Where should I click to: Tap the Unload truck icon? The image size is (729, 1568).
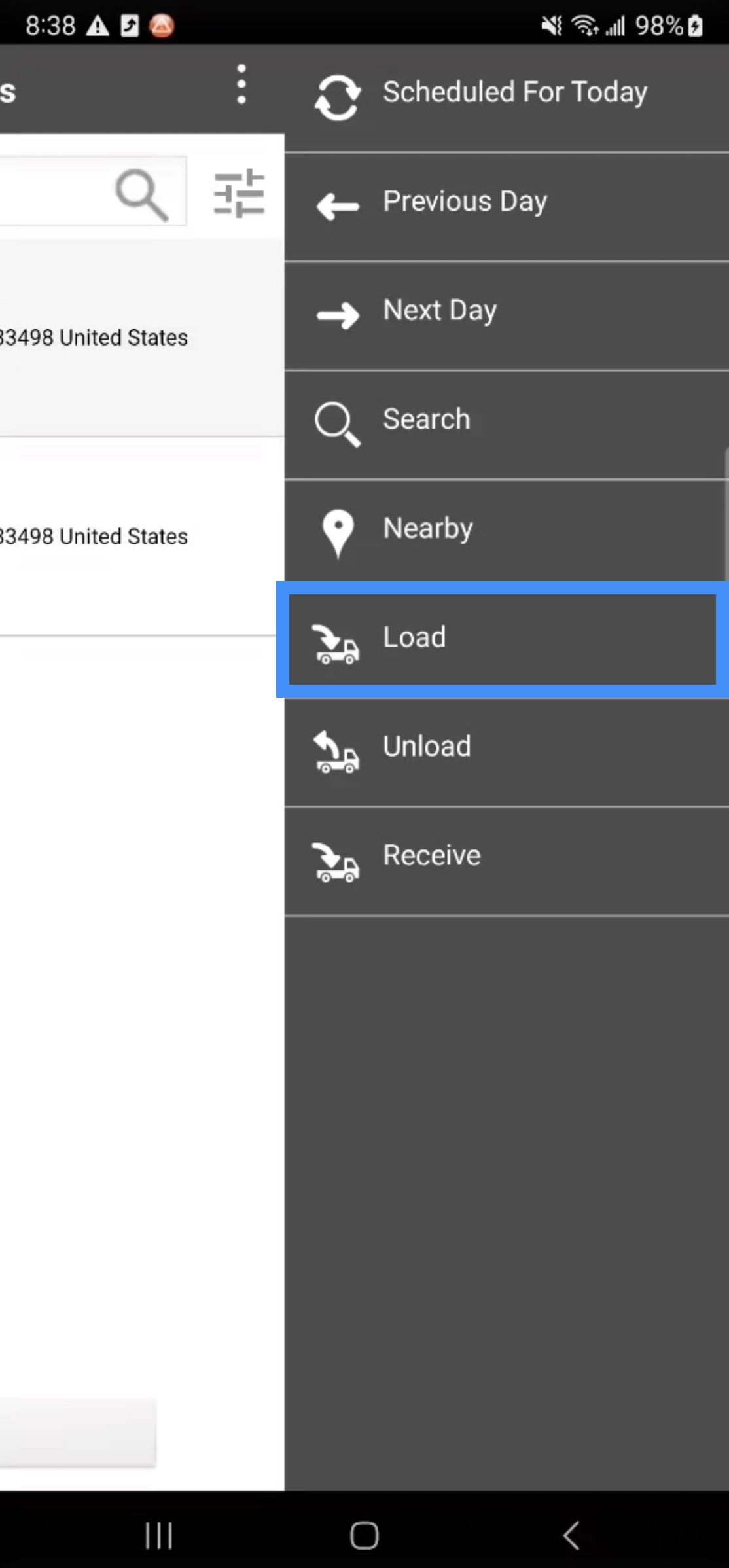click(x=336, y=752)
